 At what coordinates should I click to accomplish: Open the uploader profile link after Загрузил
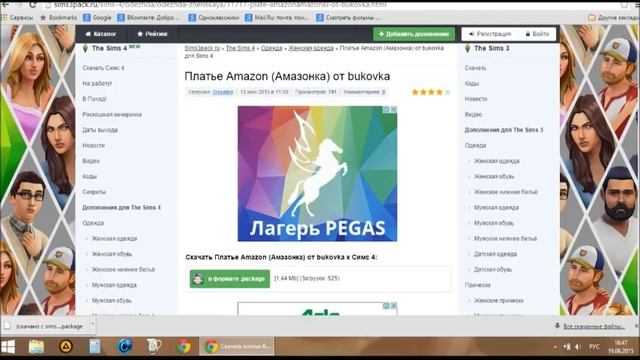tap(223, 92)
